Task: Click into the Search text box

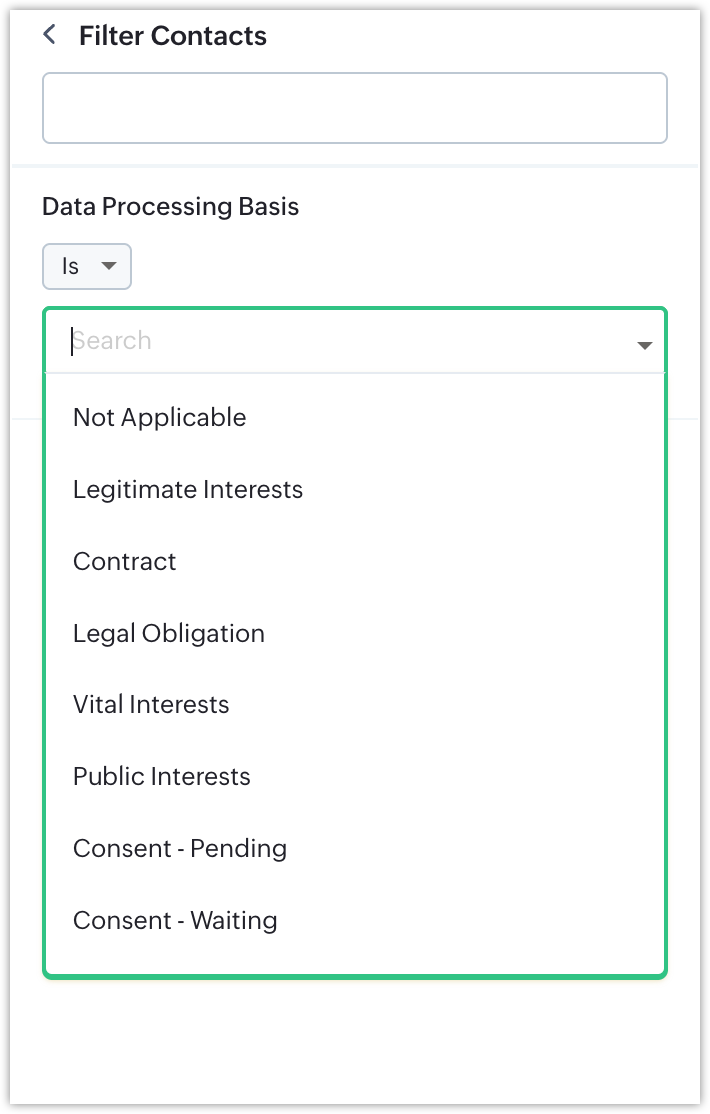Action: click(x=340, y=341)
